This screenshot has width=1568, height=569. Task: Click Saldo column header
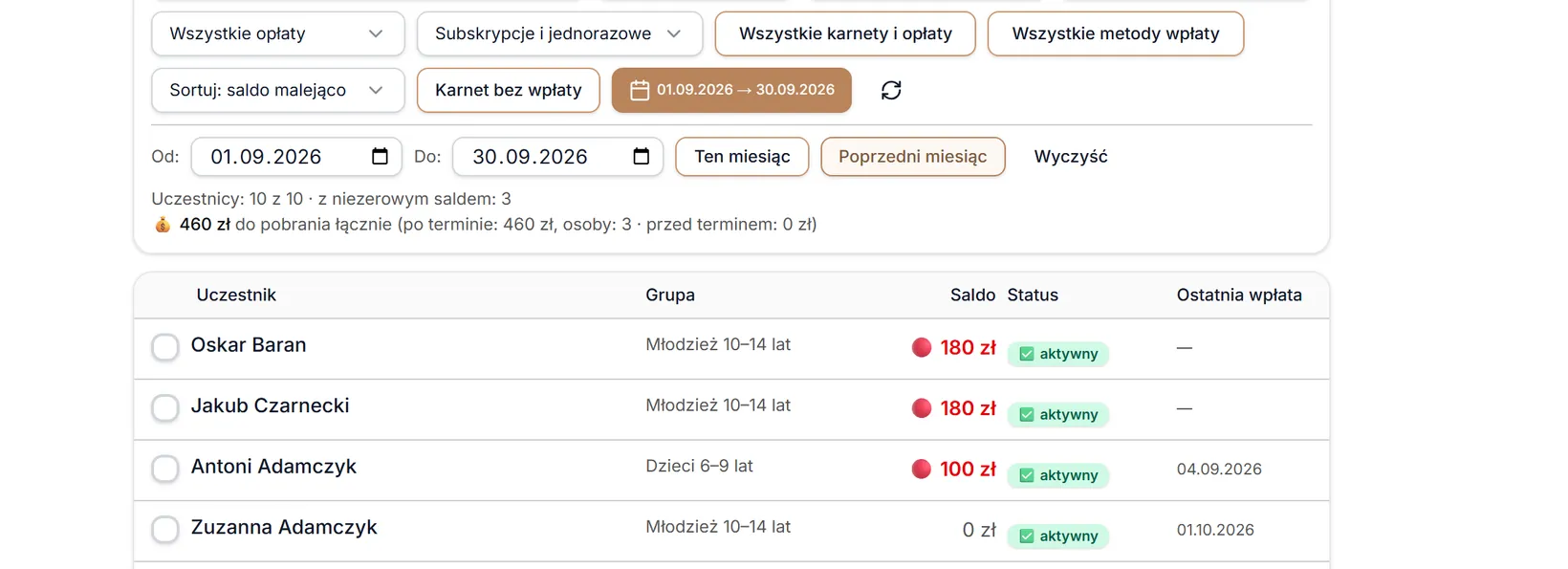(x=972, y=295)
